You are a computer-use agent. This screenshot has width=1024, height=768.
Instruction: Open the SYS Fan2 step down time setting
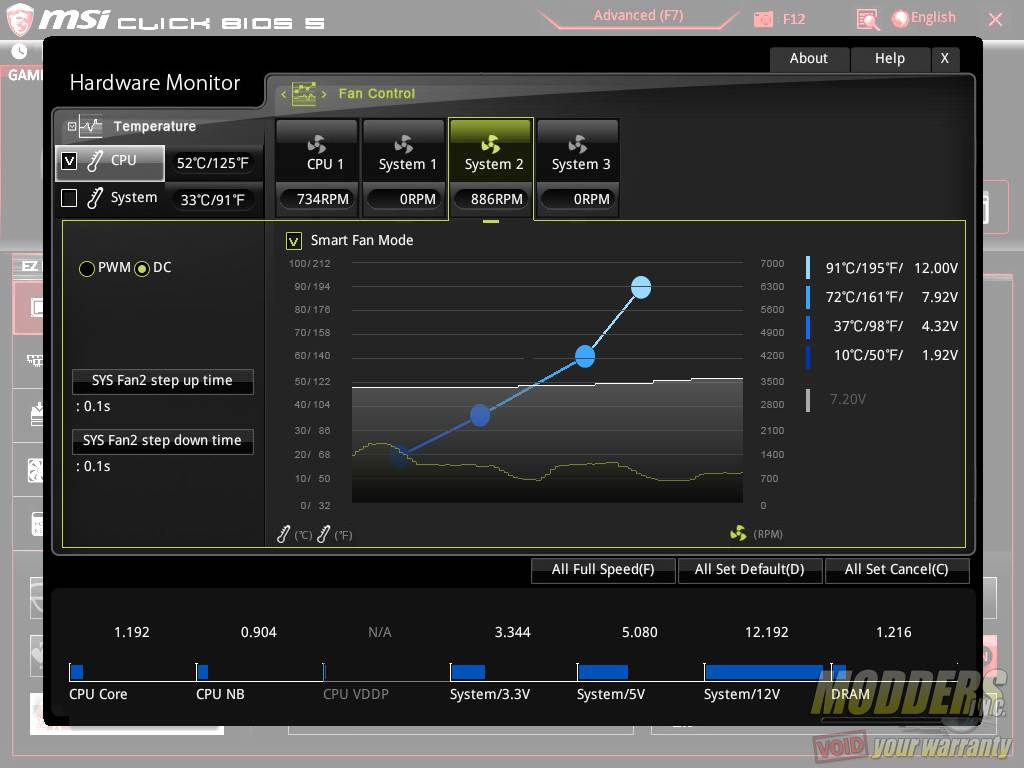pyautogui.click(x=163, y=441)
